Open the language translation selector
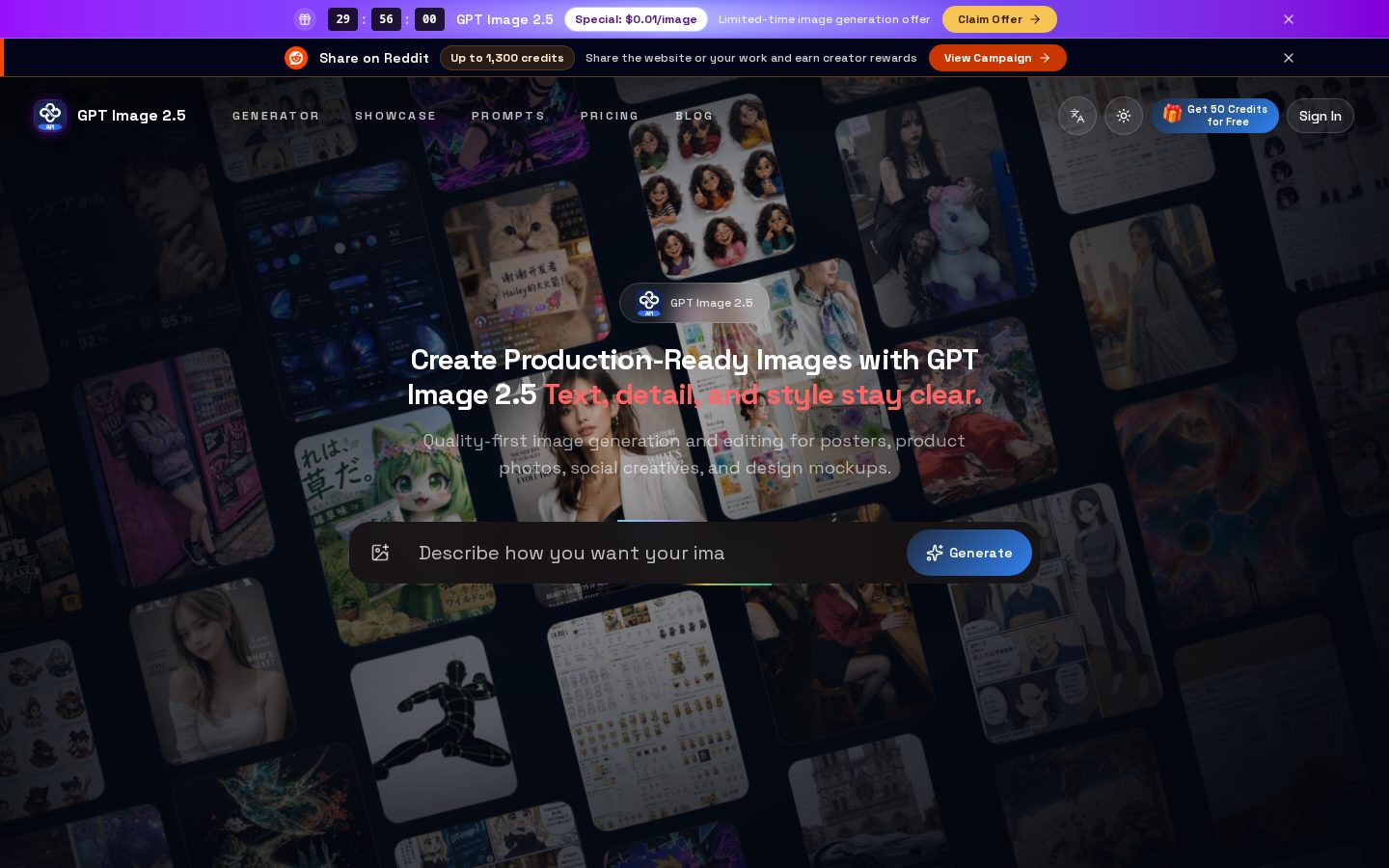This screenshot has width=1389, height=868. click(1077, 116)
